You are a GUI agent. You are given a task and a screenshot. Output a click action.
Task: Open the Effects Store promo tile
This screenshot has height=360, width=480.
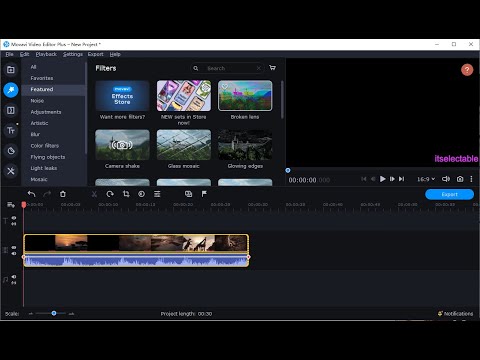click(122, 96)
